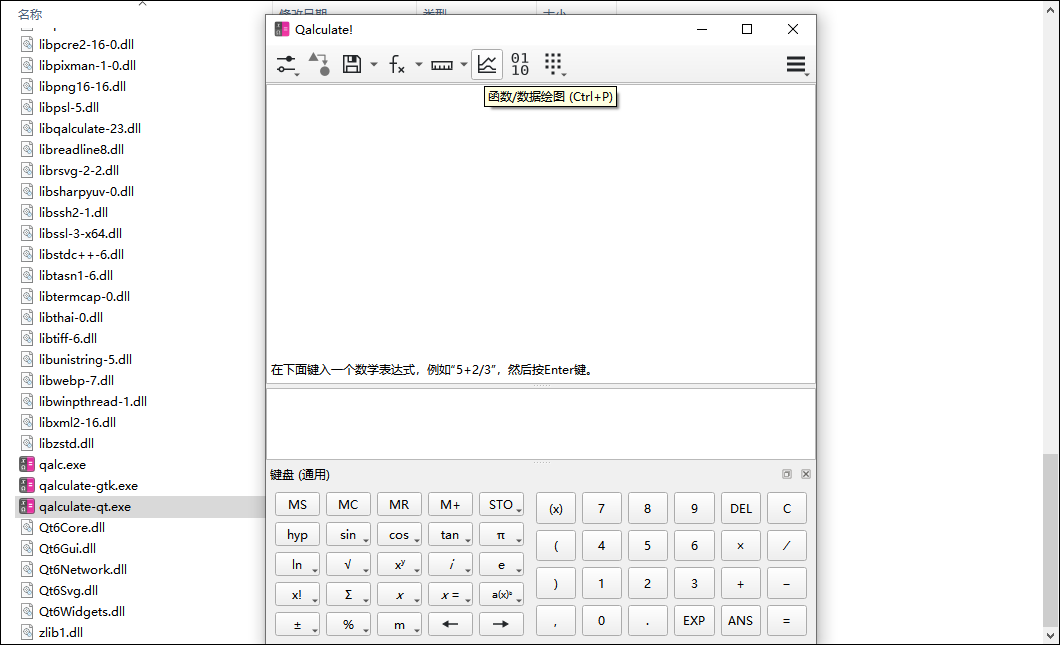Click the equals key on the keypad
Viewport: 1060px width, 645px height.
(786, 621)
